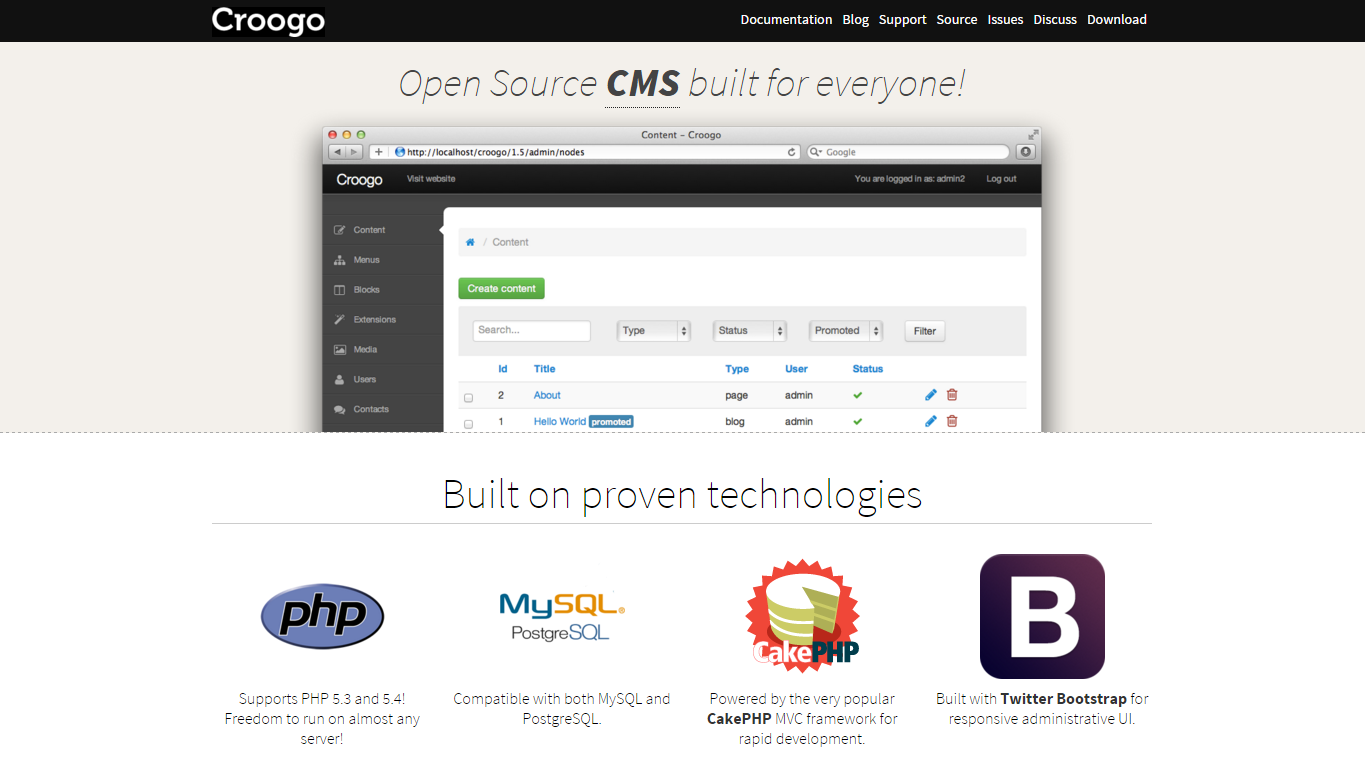Viewport: 1365px width, 757px height.
Task: Sort by the User column header
Action: tap(796, 369)
